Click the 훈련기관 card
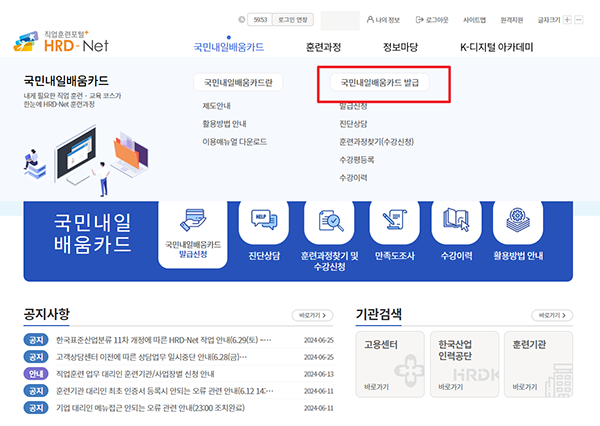Viewport: 600px width, 426px height. [x=538, y=364]
